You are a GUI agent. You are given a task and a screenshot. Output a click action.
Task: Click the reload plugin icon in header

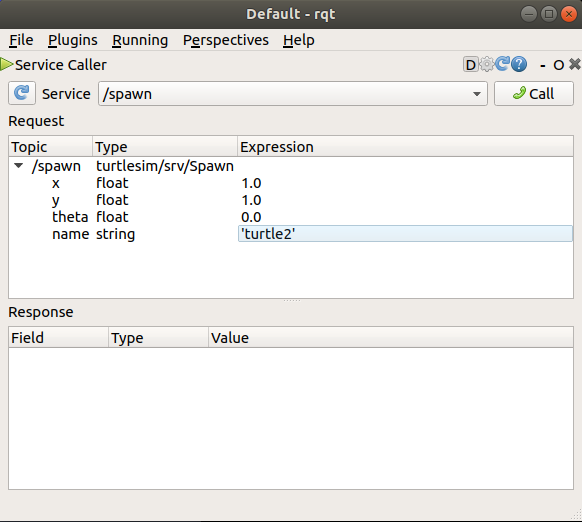pos(503,64)
